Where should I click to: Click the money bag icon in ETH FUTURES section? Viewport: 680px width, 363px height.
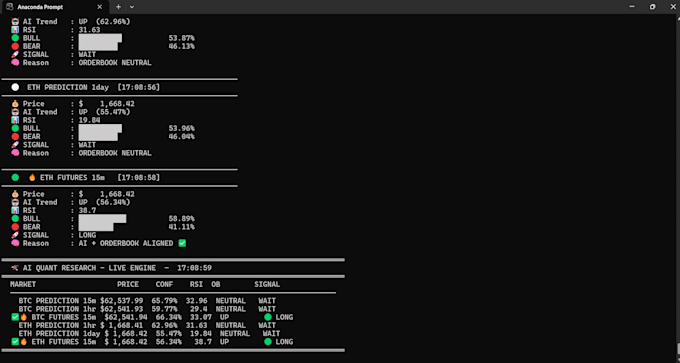pos(15,194)
